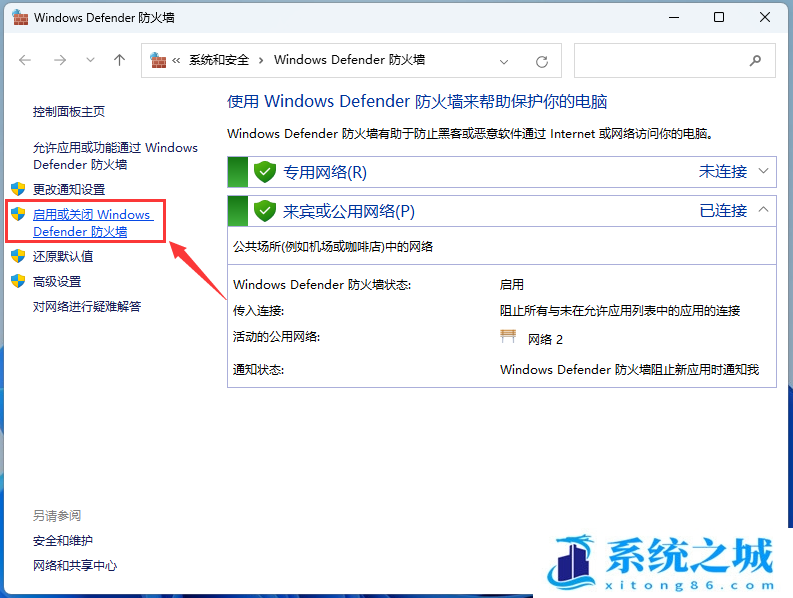Click into the control panel search box

[x=675, y=61]
